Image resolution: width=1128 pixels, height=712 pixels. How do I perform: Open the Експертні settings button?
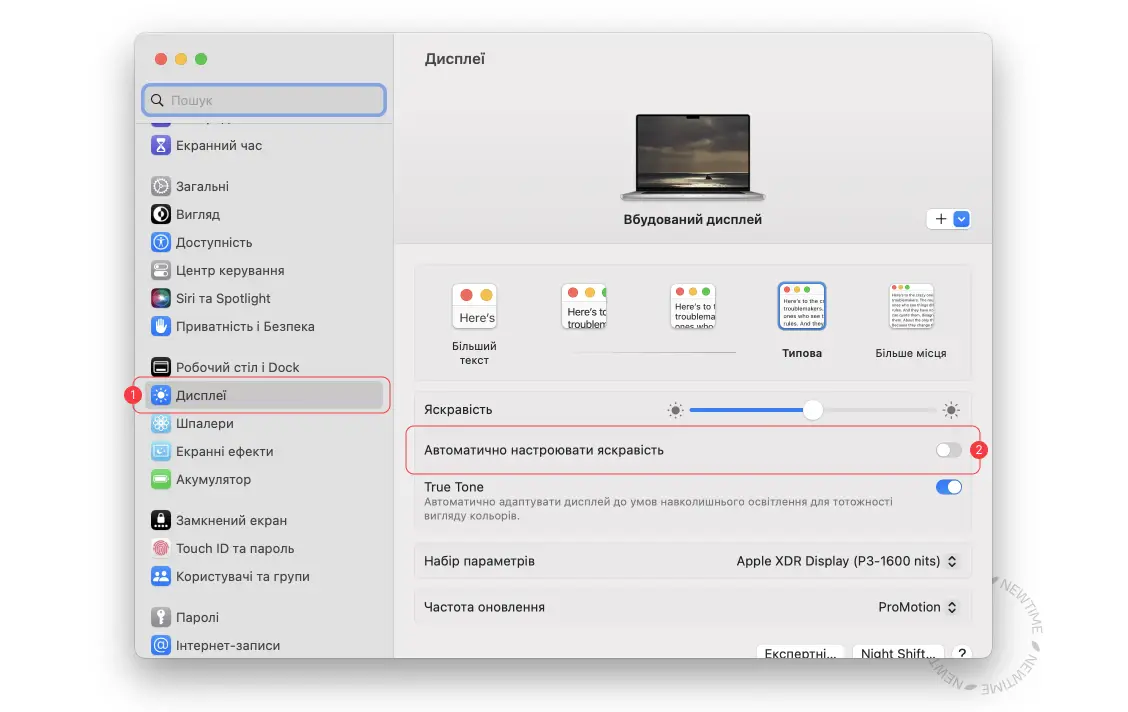pos(800,652)
